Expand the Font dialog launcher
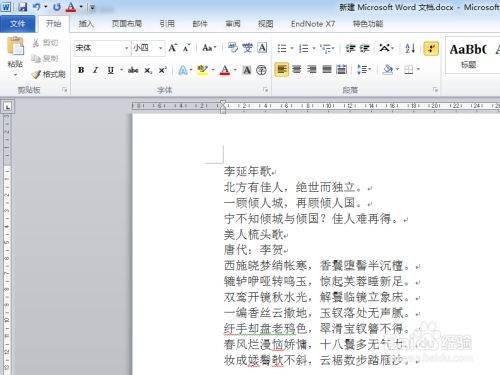Image resolution: width=500 pixels, height=375 pixels. (265, 90)
